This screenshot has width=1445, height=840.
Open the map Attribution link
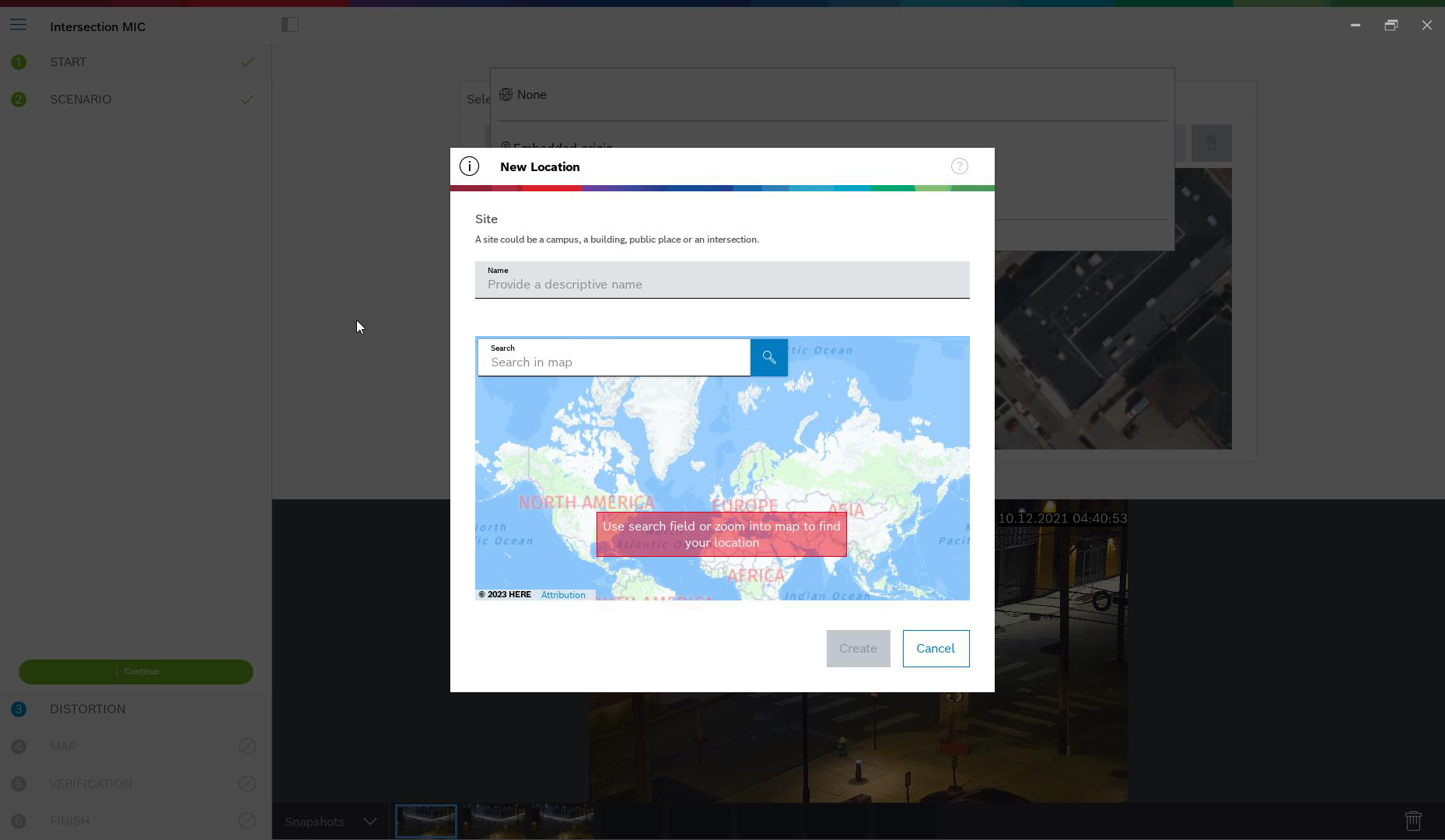click(x=563, y=595)
